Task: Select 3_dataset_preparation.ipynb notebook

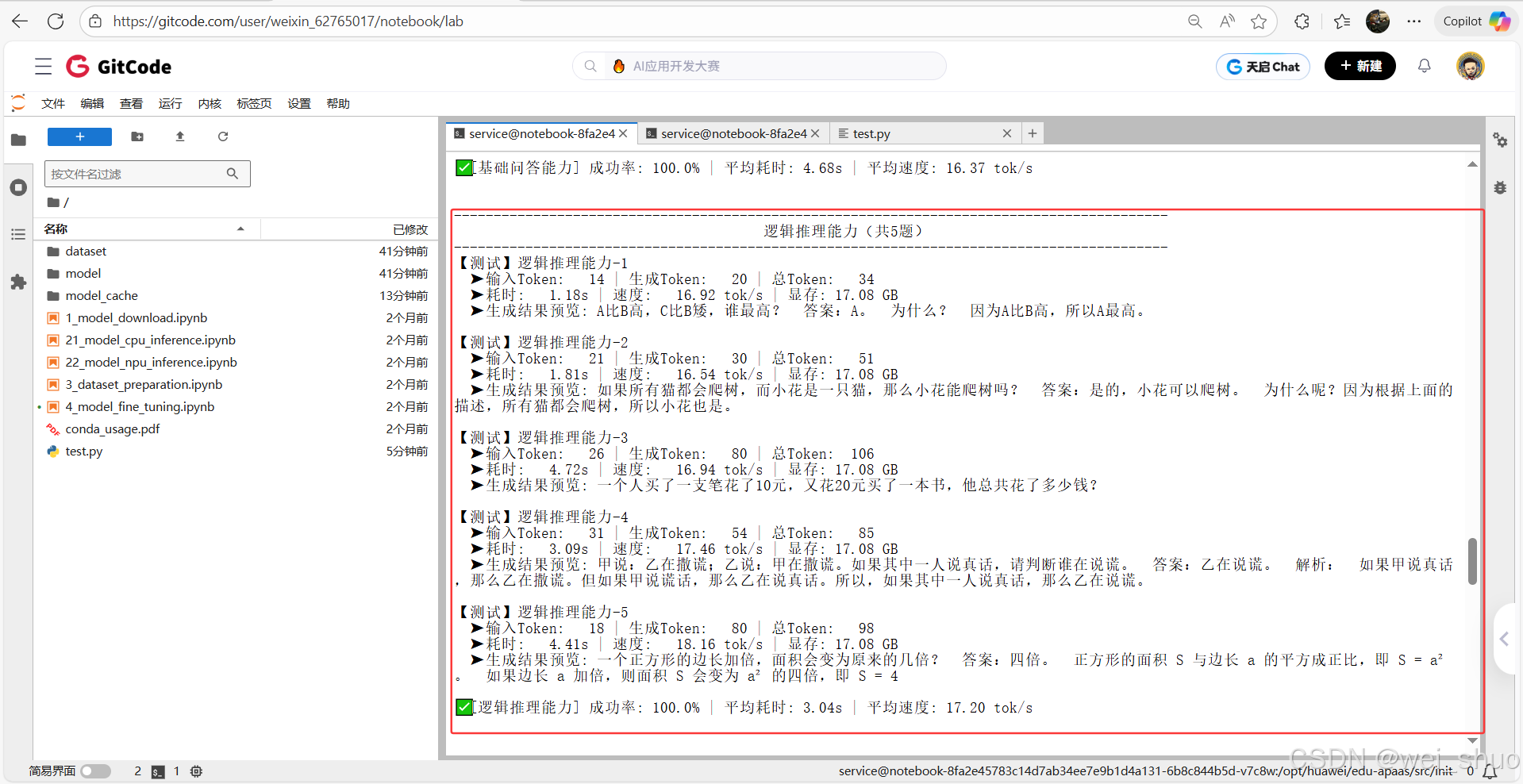Action: point(236,384)
